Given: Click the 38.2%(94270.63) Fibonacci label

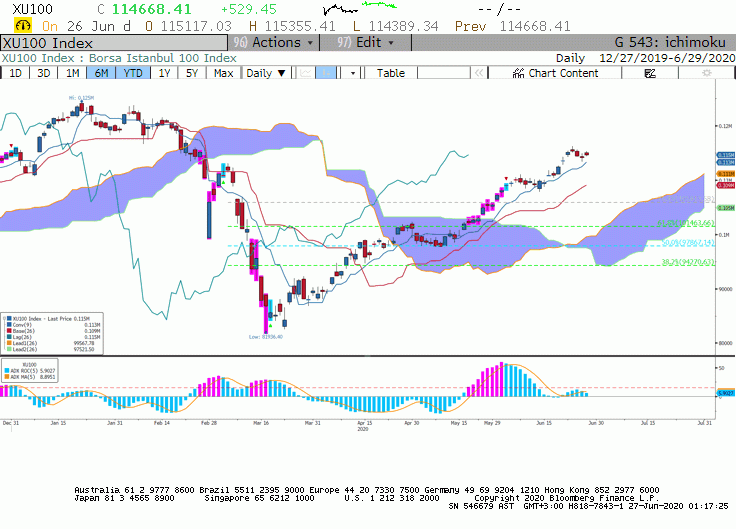Looking at the screenshot, I should coord(688,262).
